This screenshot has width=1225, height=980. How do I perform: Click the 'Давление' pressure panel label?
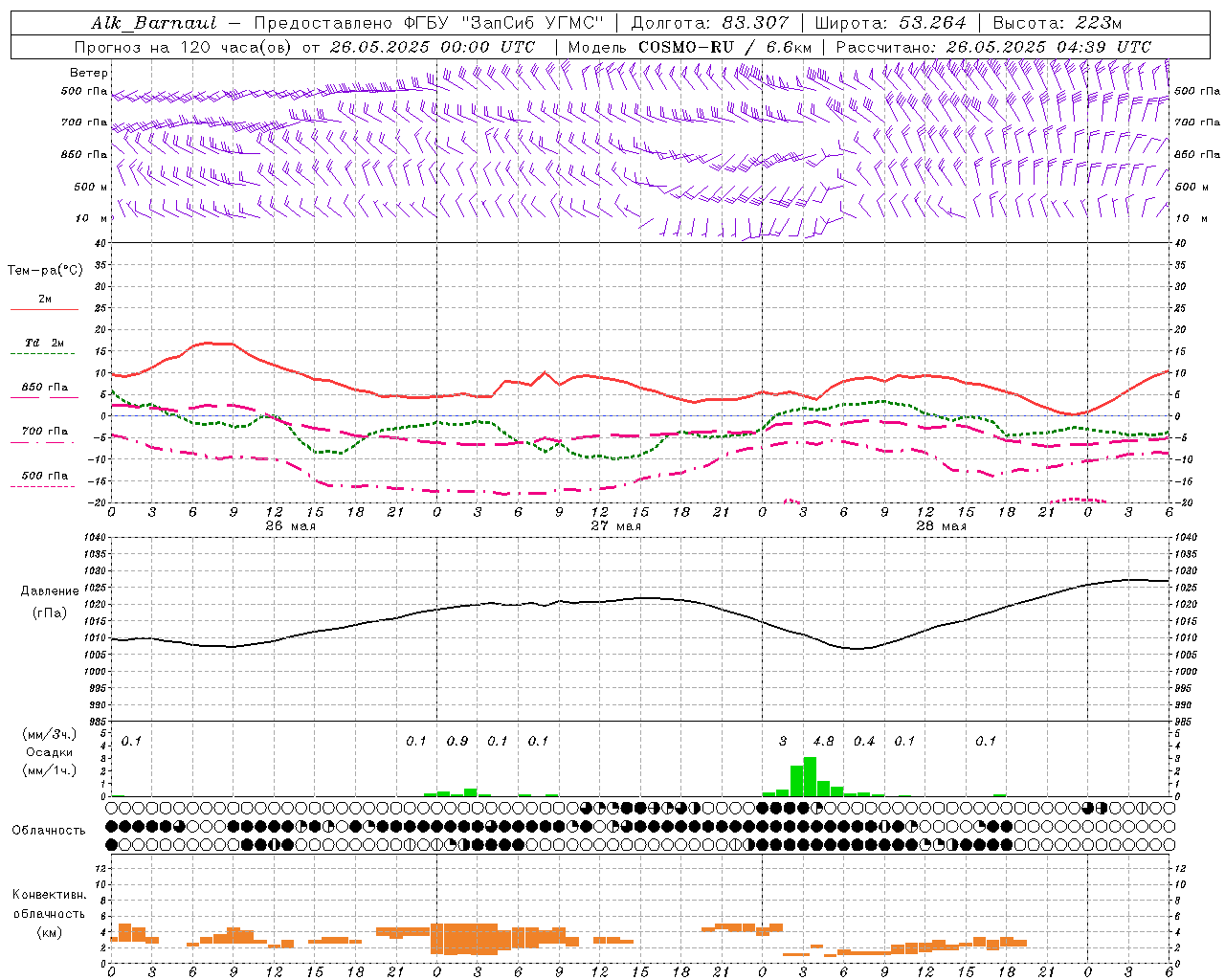click(49, 591)
